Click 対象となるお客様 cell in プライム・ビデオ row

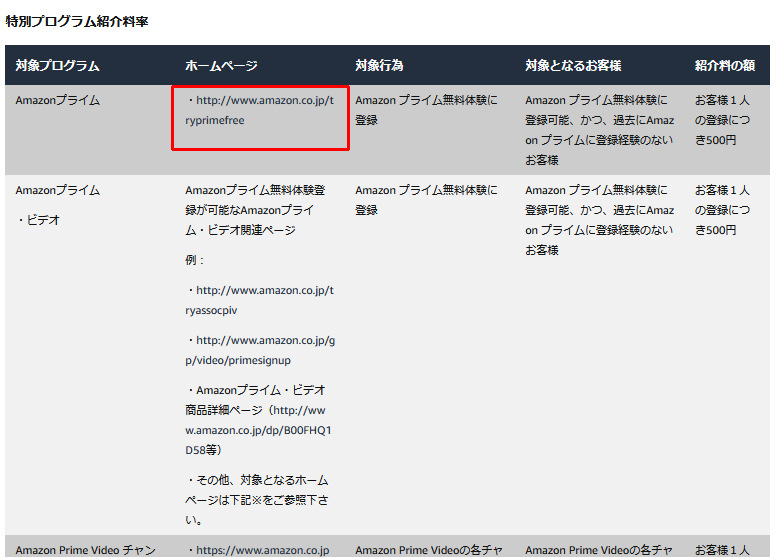point(600,220)
